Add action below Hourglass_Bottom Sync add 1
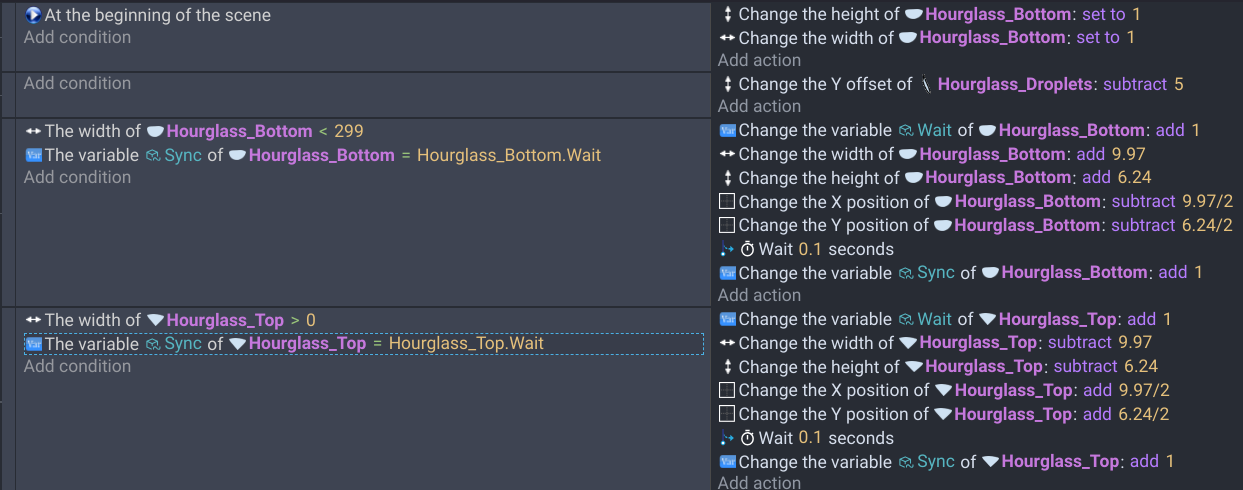Viewport: 1243px width, 490px height. click(759, 295)
